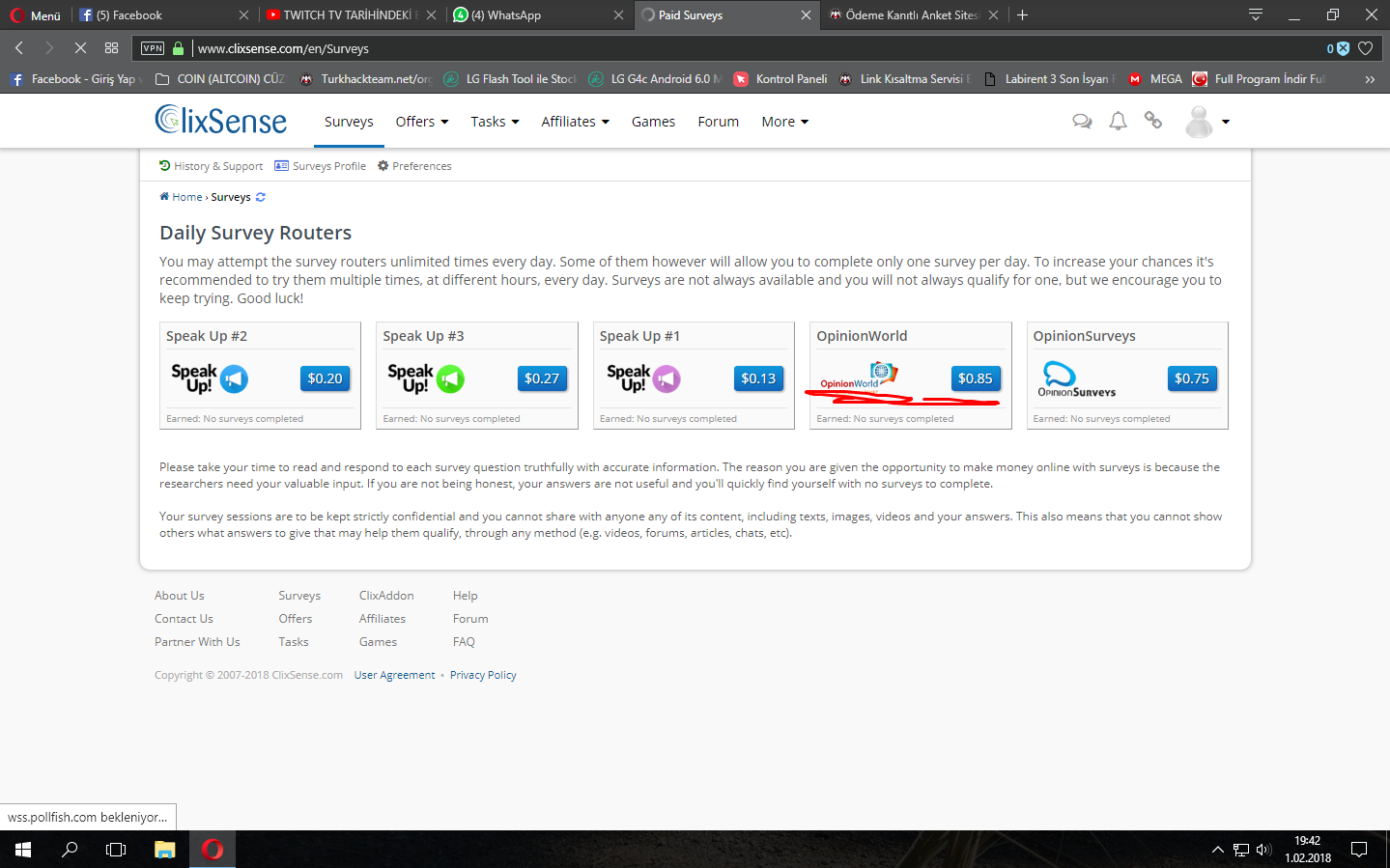Viewport: 1390px width, 868px height.
Task: Click the OpinionWorld logo
Action: 859,376
